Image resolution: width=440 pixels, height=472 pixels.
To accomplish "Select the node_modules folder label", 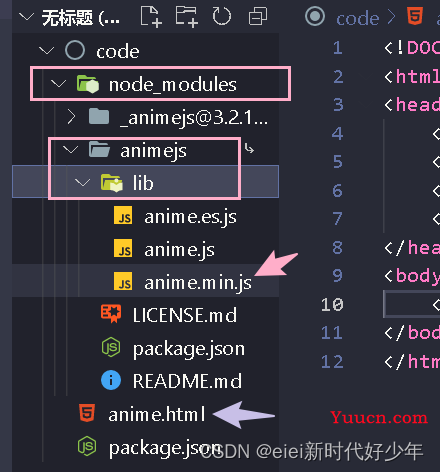I will click(173, 85).
